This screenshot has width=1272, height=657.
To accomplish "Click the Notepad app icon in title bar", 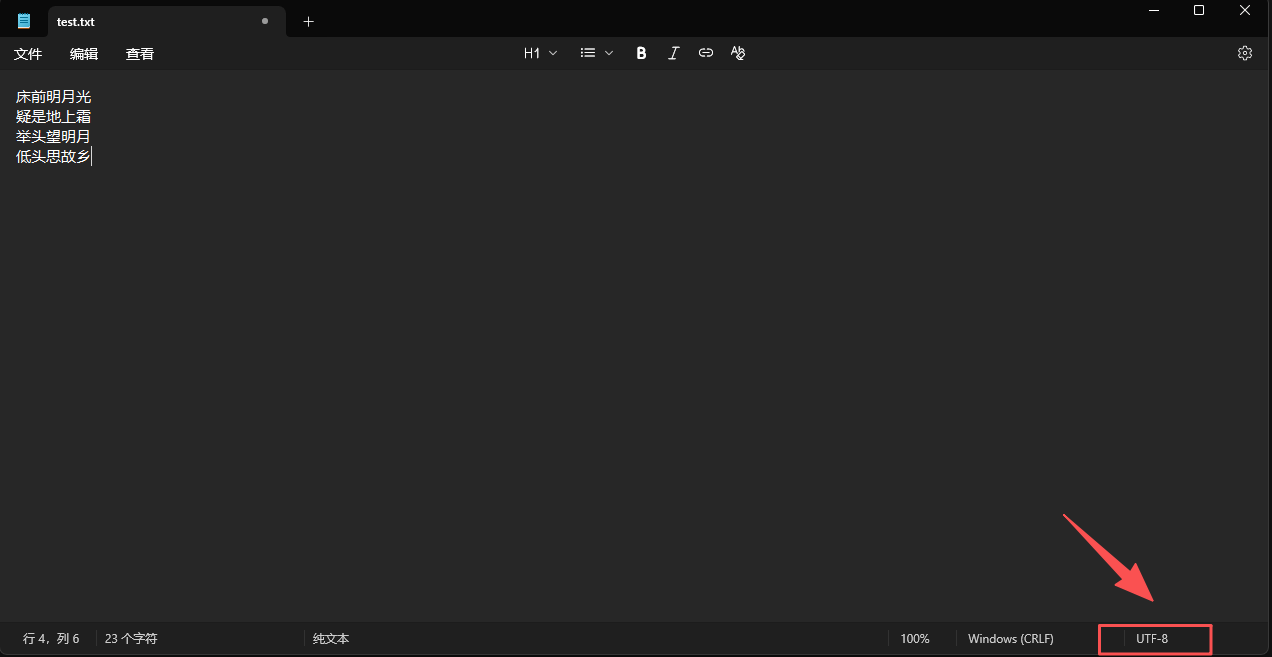I will tap(24, 21).
